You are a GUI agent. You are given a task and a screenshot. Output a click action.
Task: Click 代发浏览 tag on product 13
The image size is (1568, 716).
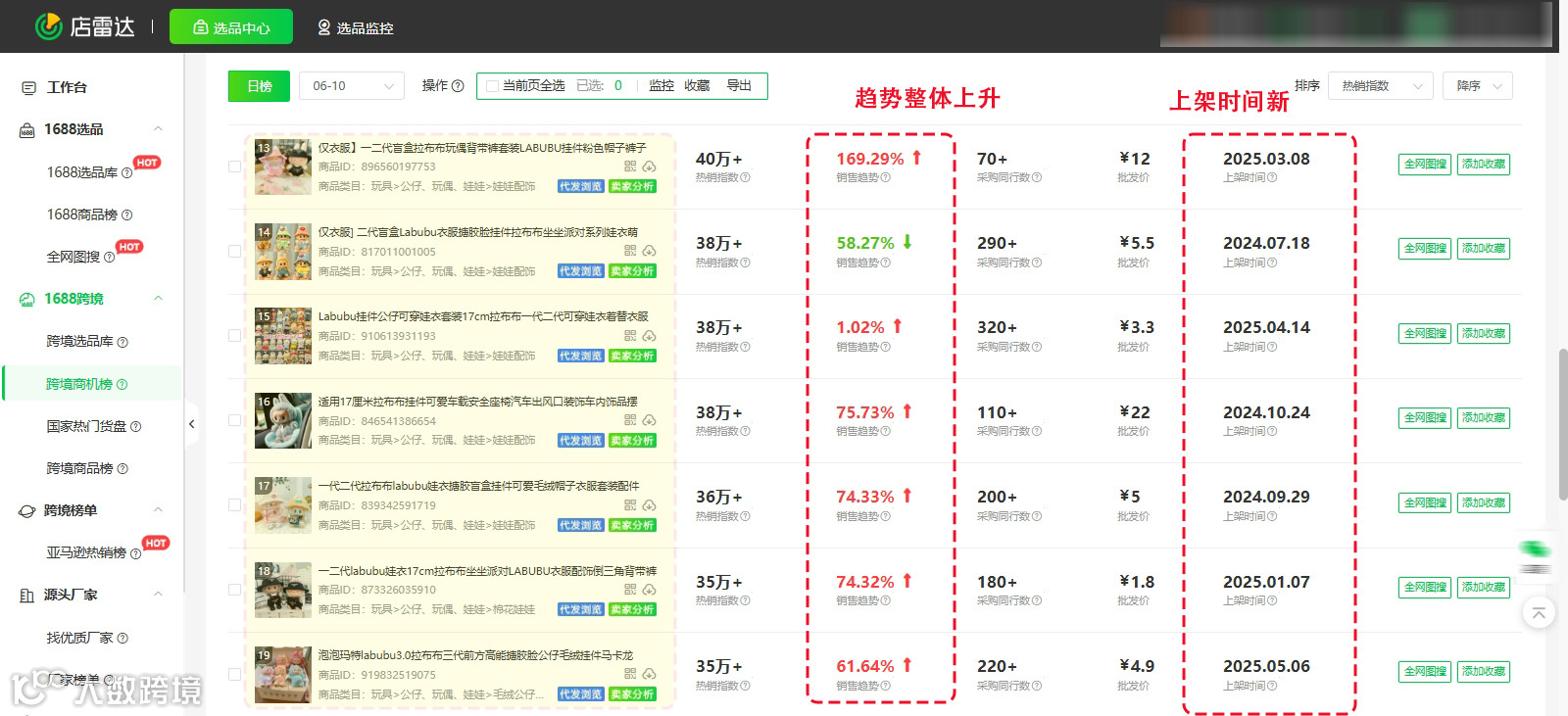tap(581, 186)
